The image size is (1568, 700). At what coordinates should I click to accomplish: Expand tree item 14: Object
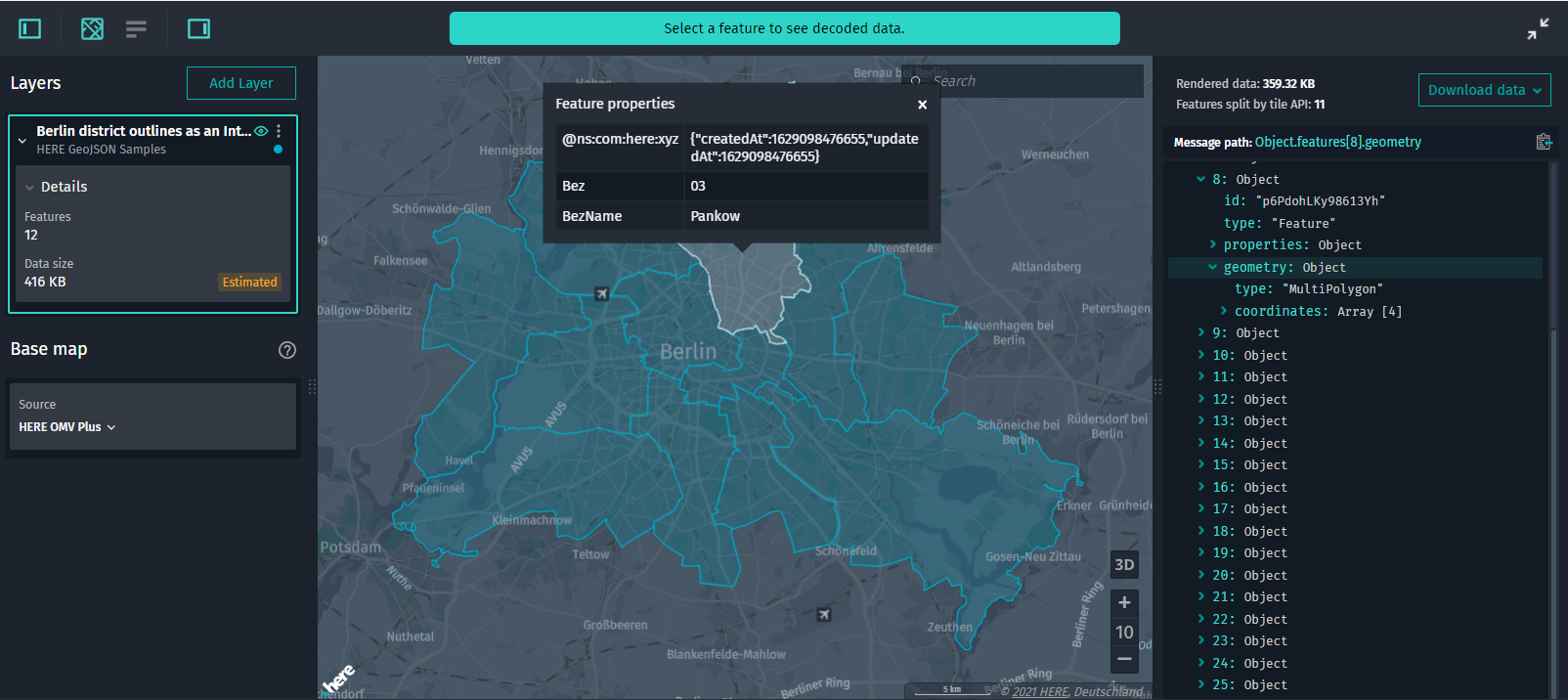point(1201,443)
